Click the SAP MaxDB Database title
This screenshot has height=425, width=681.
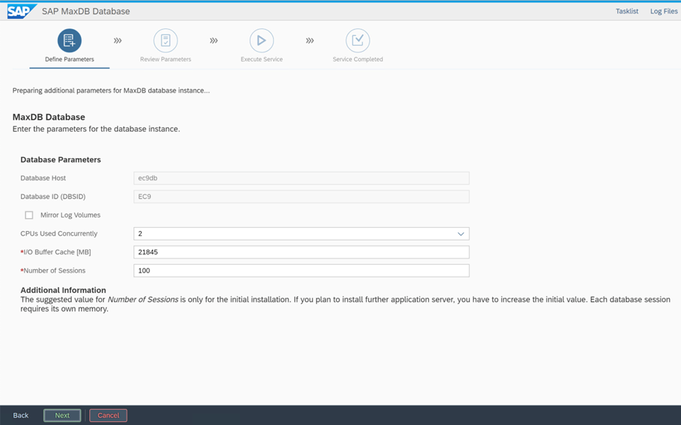[86, 11]
